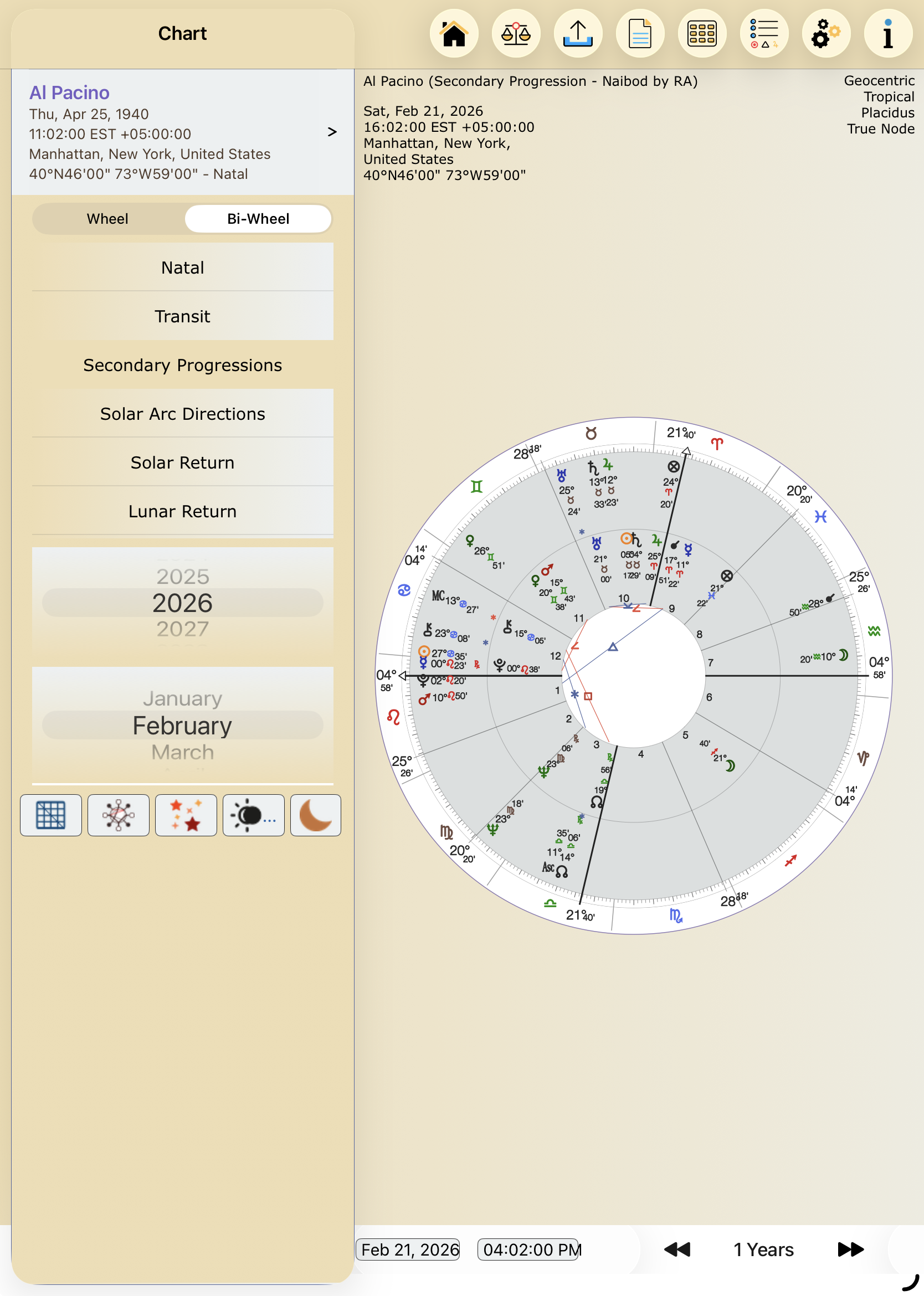The height and width of the screenshot is (1296, 924).
Task: Open the fixed stars button
Action: click(186, 815)
